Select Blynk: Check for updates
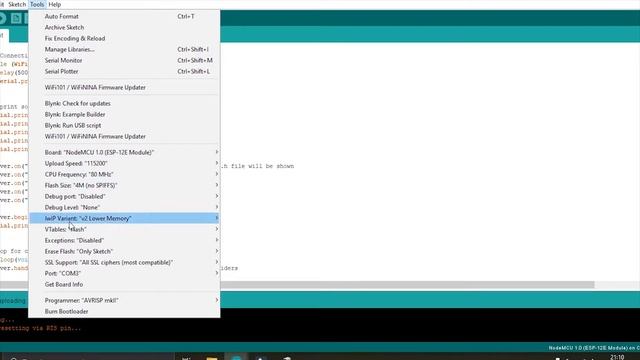Screen dimensions: 640x360 [x=124, y=103]
